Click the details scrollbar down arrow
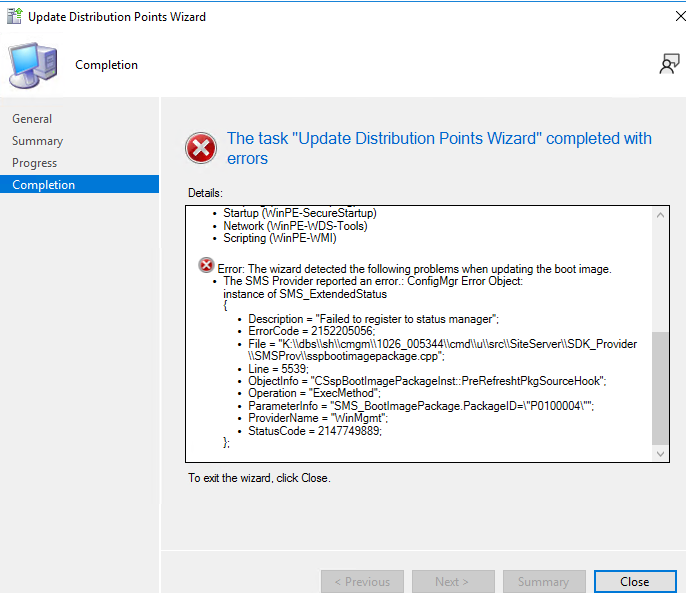This screenshot has width=686, height=593. [x=660, y=454]
